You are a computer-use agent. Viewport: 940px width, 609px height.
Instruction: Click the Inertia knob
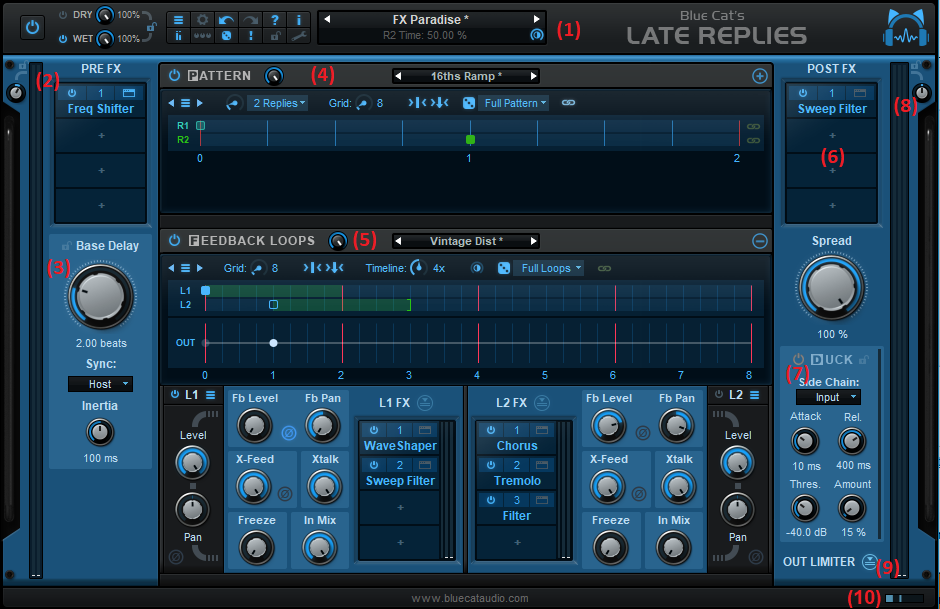(x=100, y=432)
